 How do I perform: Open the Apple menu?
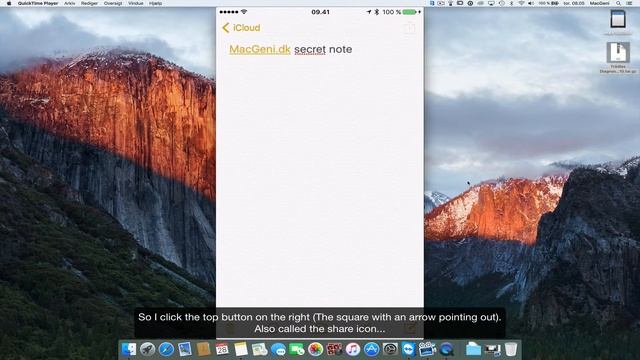(9, 3)
